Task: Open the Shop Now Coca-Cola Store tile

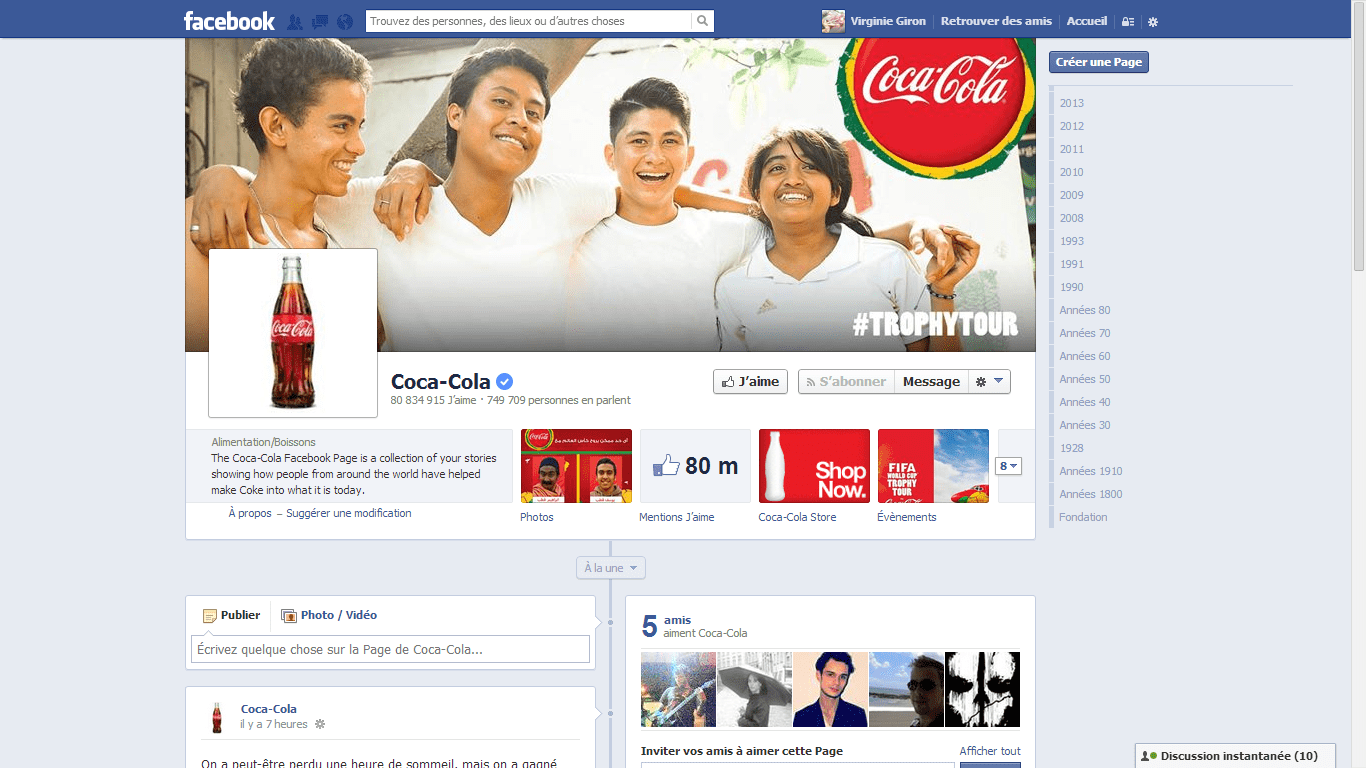Action: (814, 466)
